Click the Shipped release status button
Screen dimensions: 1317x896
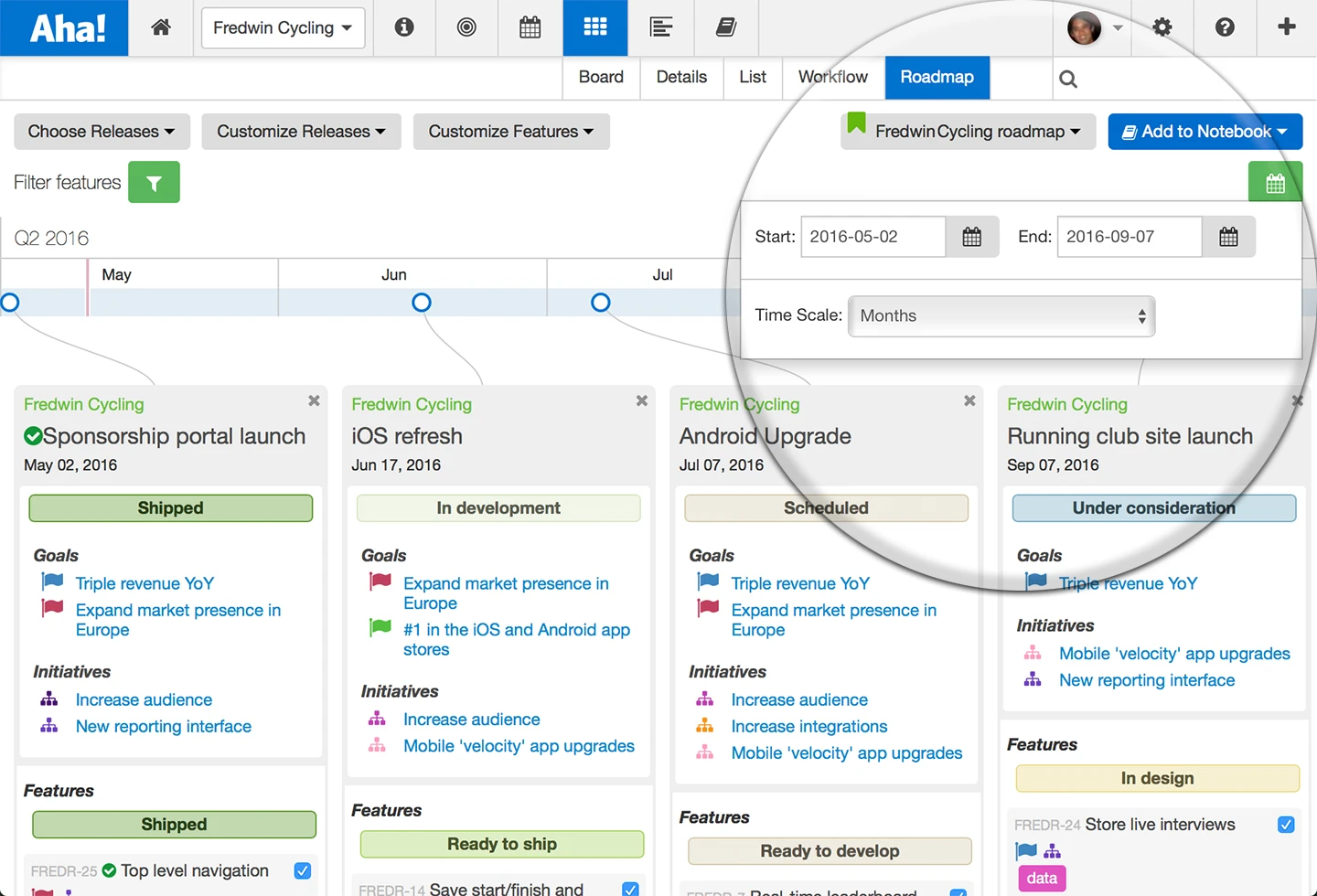pos(171,508)
